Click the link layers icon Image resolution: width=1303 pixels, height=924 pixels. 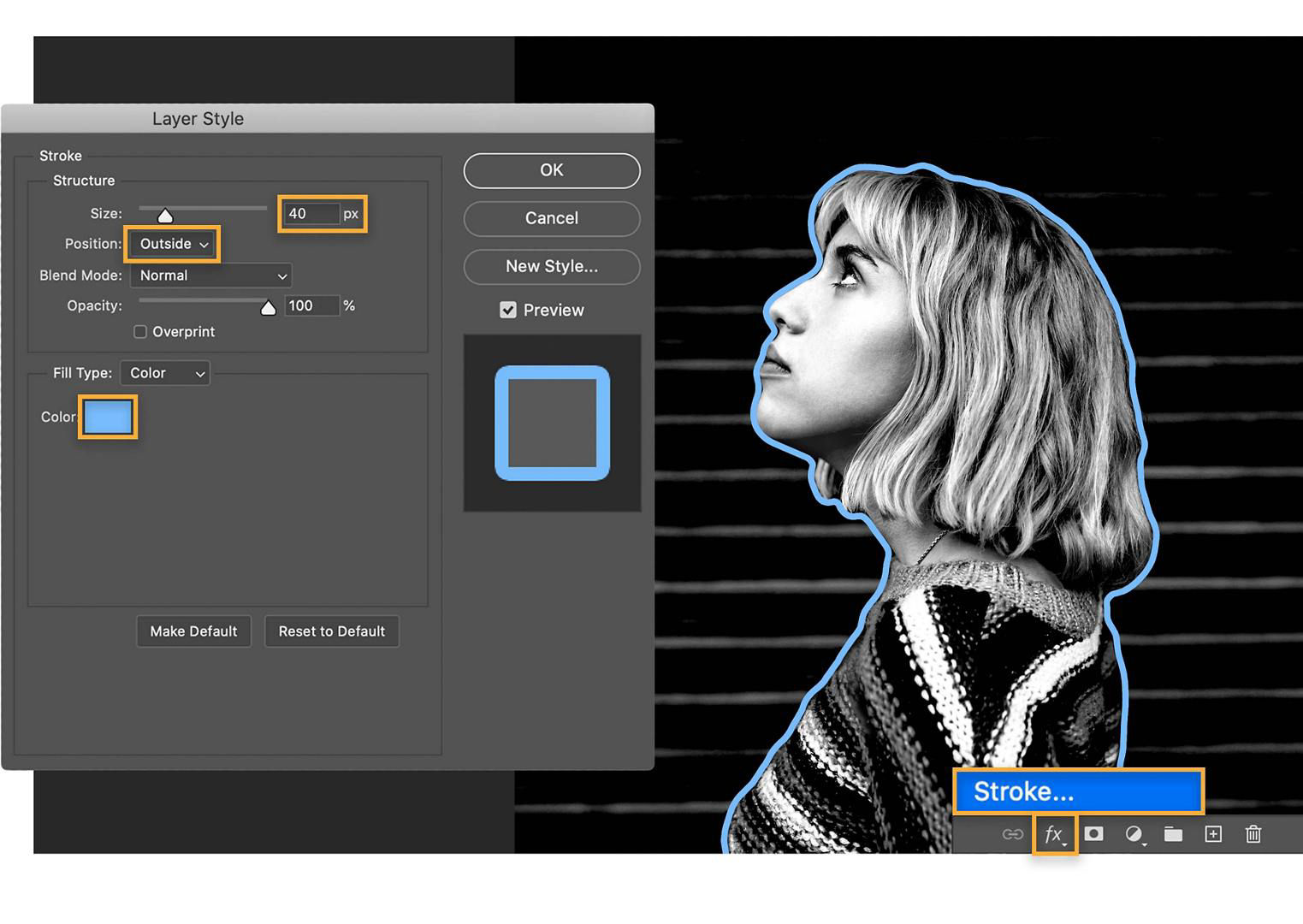(1012, 834)
